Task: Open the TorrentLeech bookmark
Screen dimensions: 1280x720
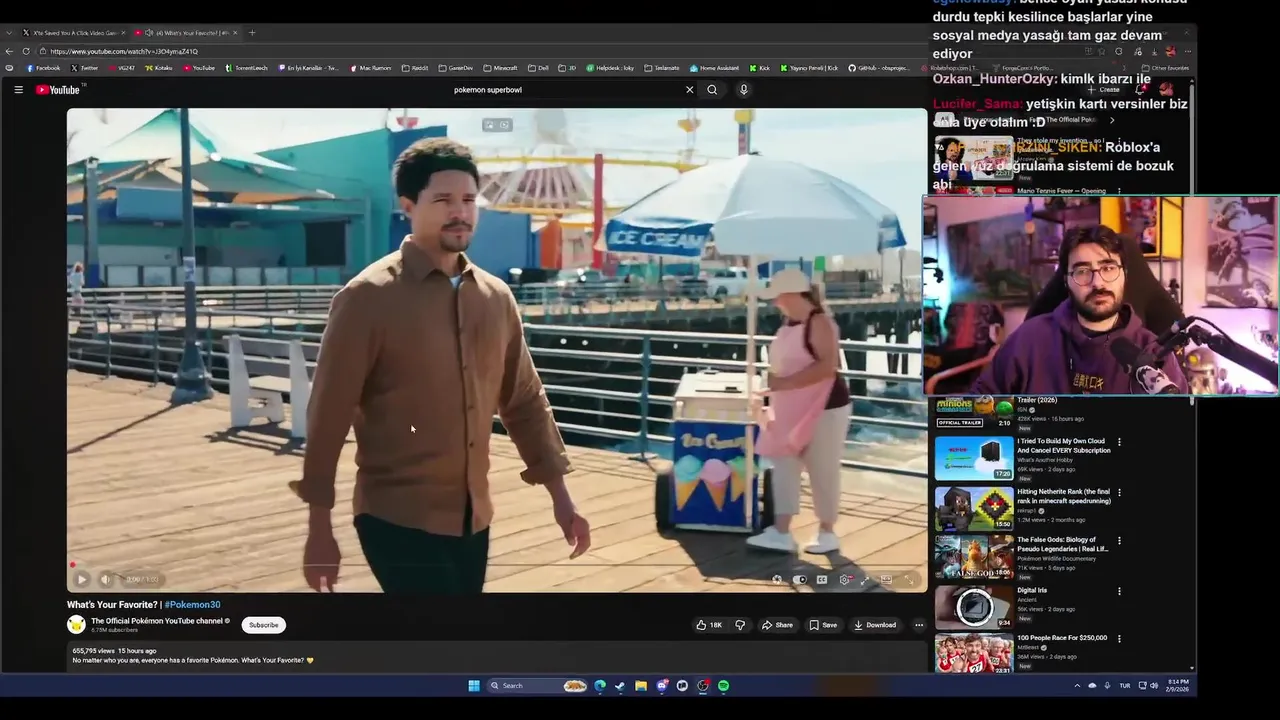Action: pos(247,68)
